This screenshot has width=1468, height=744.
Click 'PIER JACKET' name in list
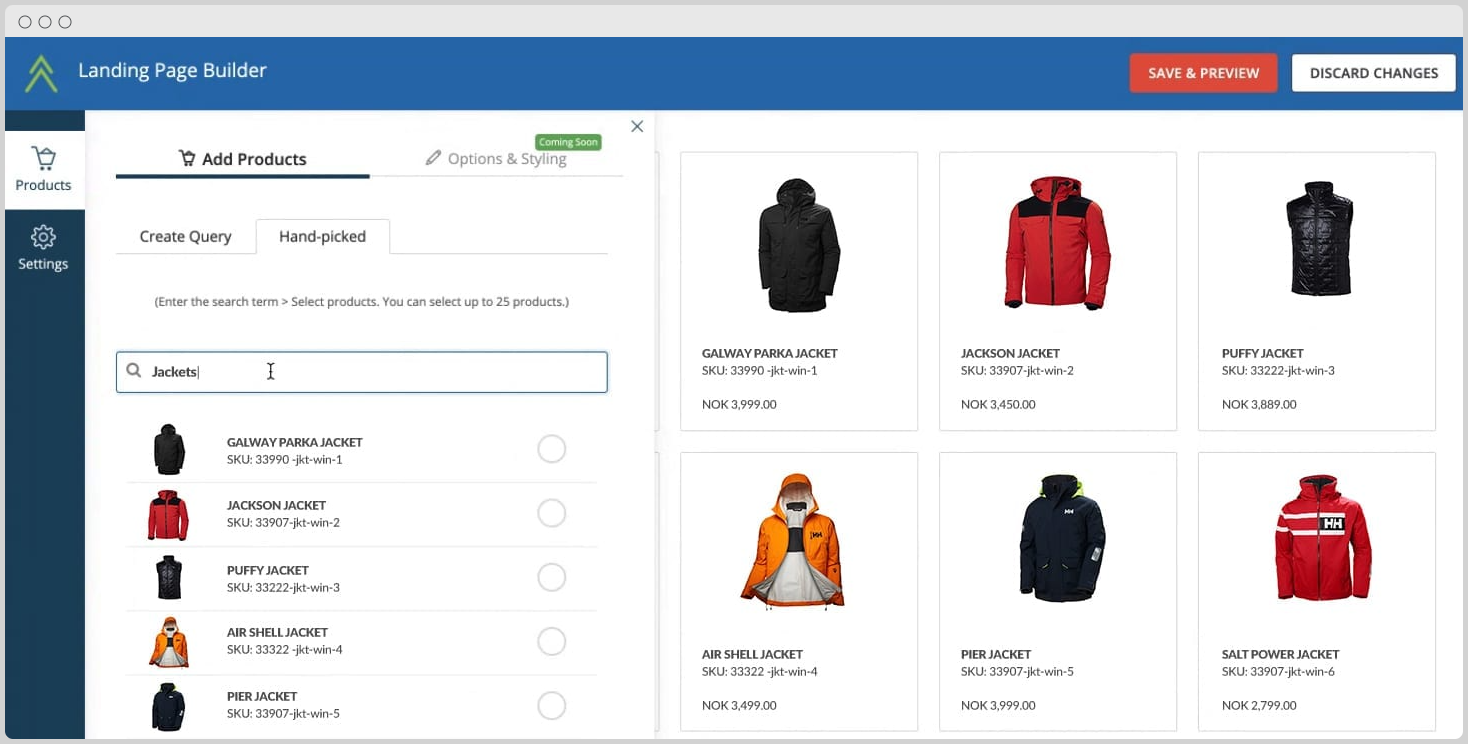262,696
